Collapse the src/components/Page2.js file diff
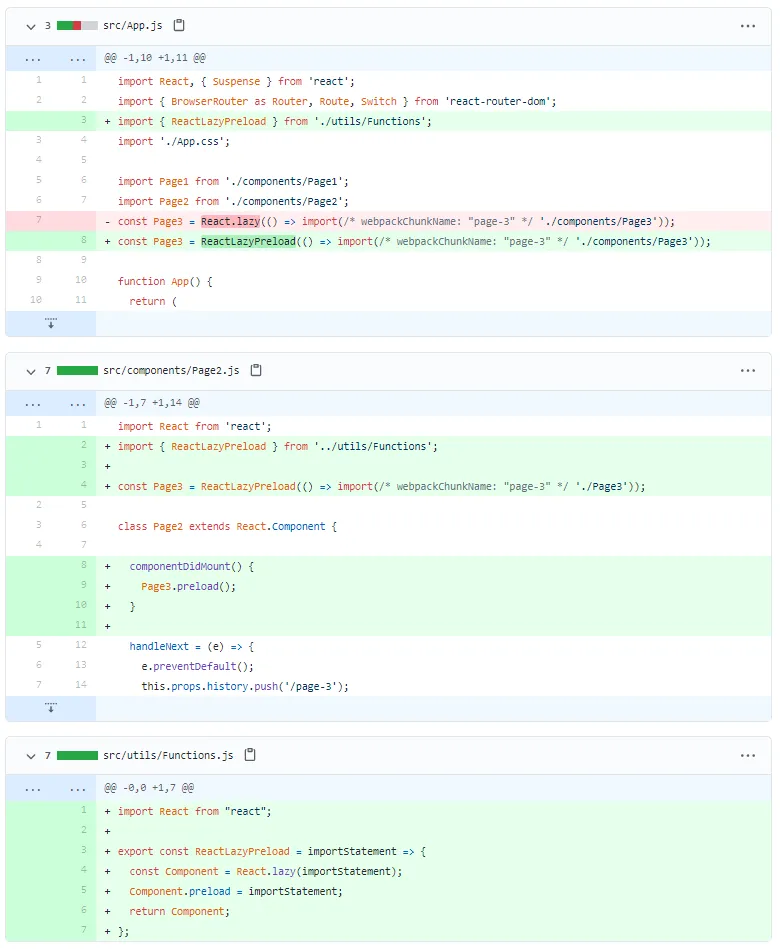 [31, 371]
